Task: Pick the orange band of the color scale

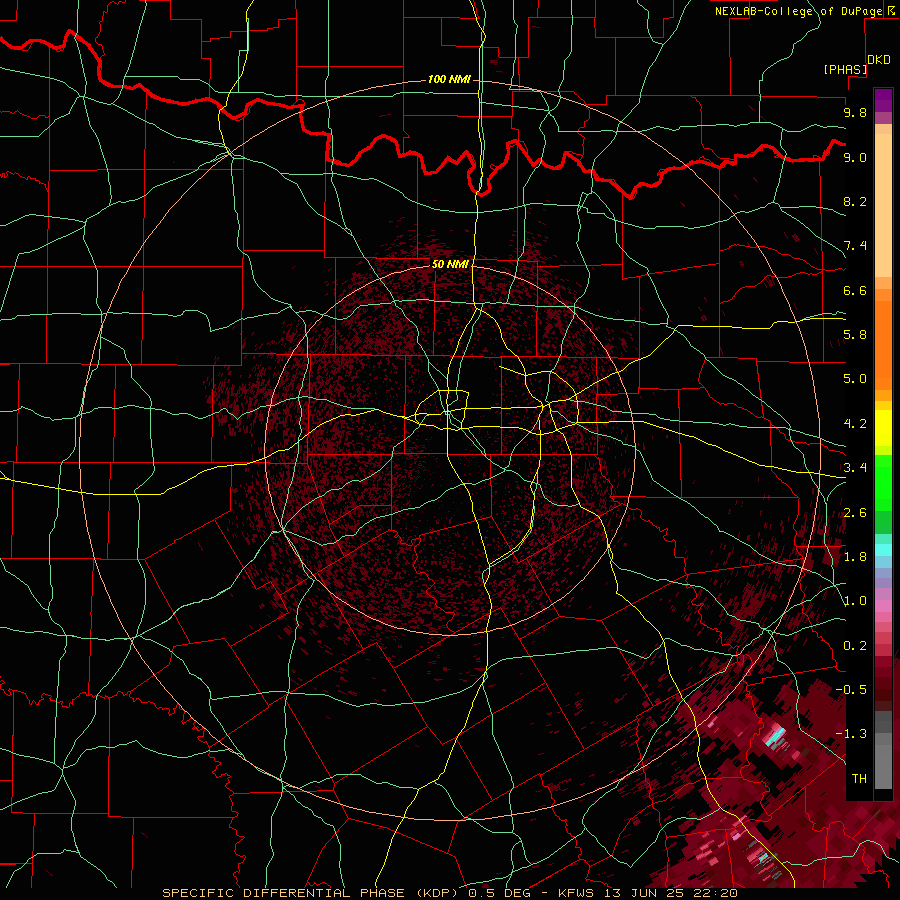Action: [883, 344]
